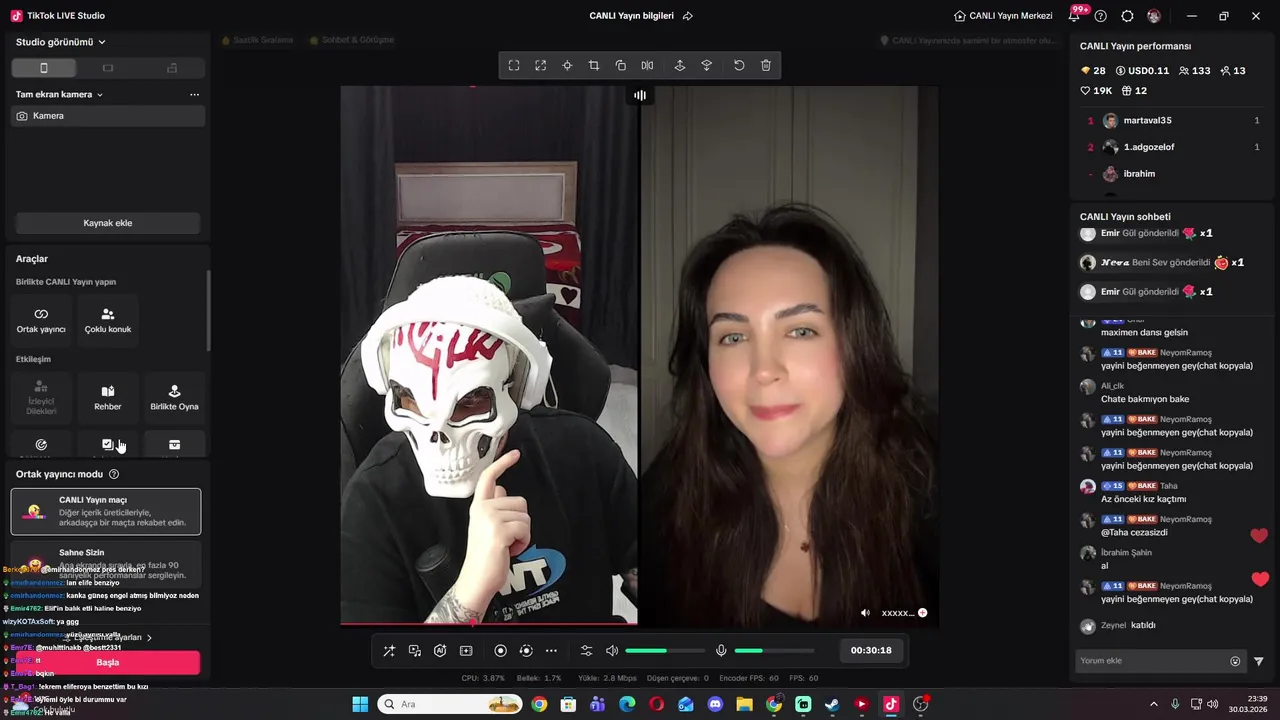Open Steam from the taskbar
Viewport: 1280px width, 720px height.
pos(832,704)
